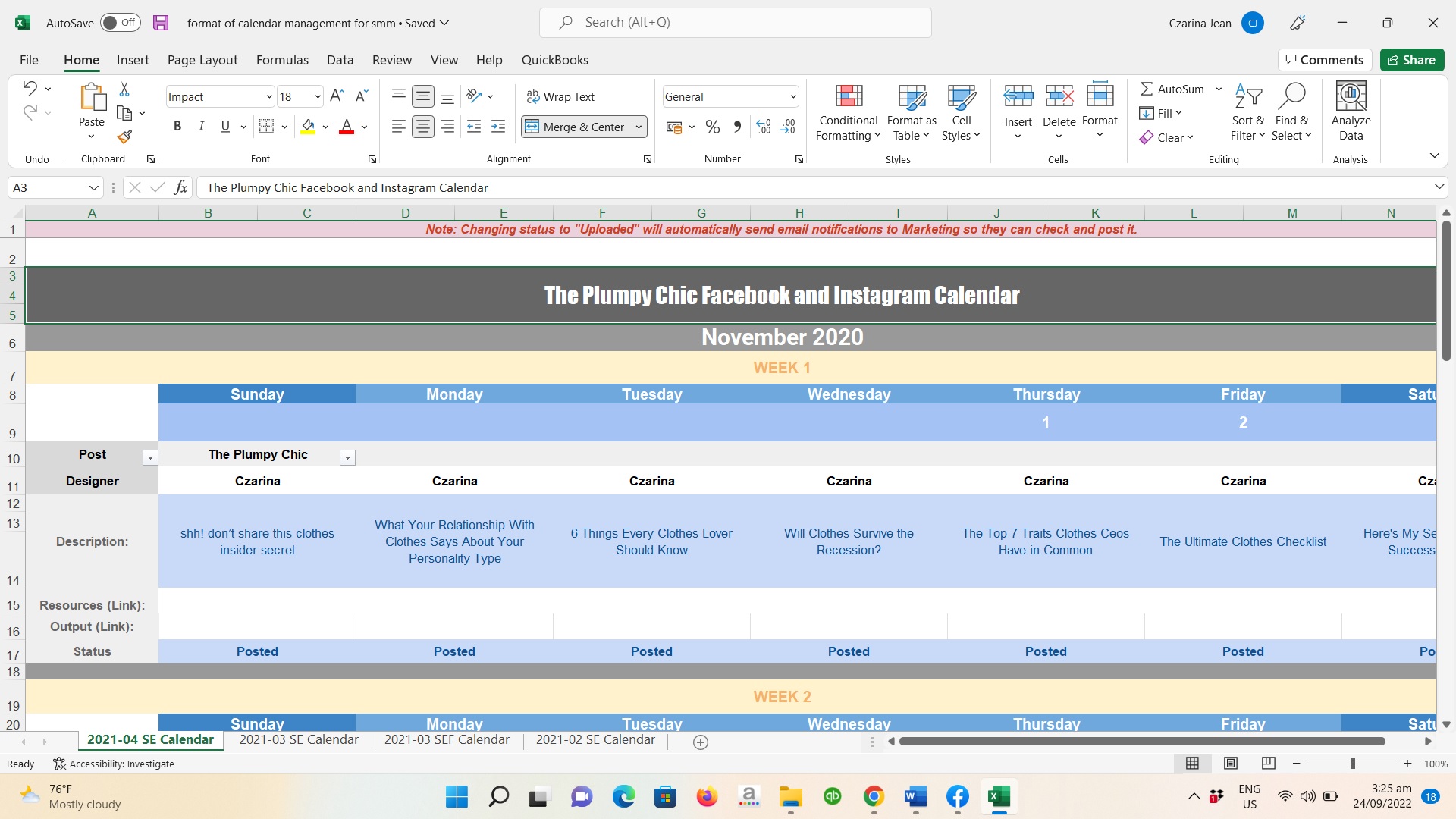Click the Cut scissors icon
The height and width of the screenshot is (819, 1456).
pyautogui.click(x=124, y=89)
